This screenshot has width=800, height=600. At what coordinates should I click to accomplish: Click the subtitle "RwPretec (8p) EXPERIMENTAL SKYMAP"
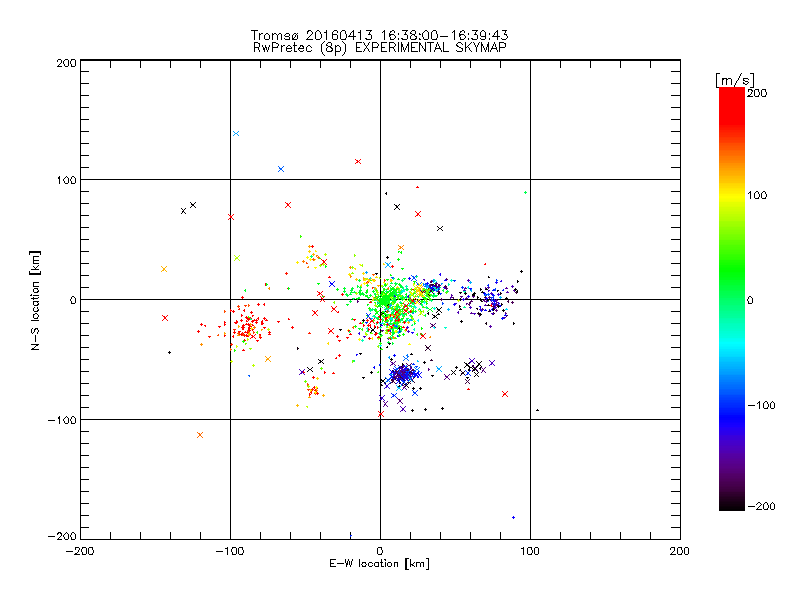pyautogui.click(x=380, y=48)
